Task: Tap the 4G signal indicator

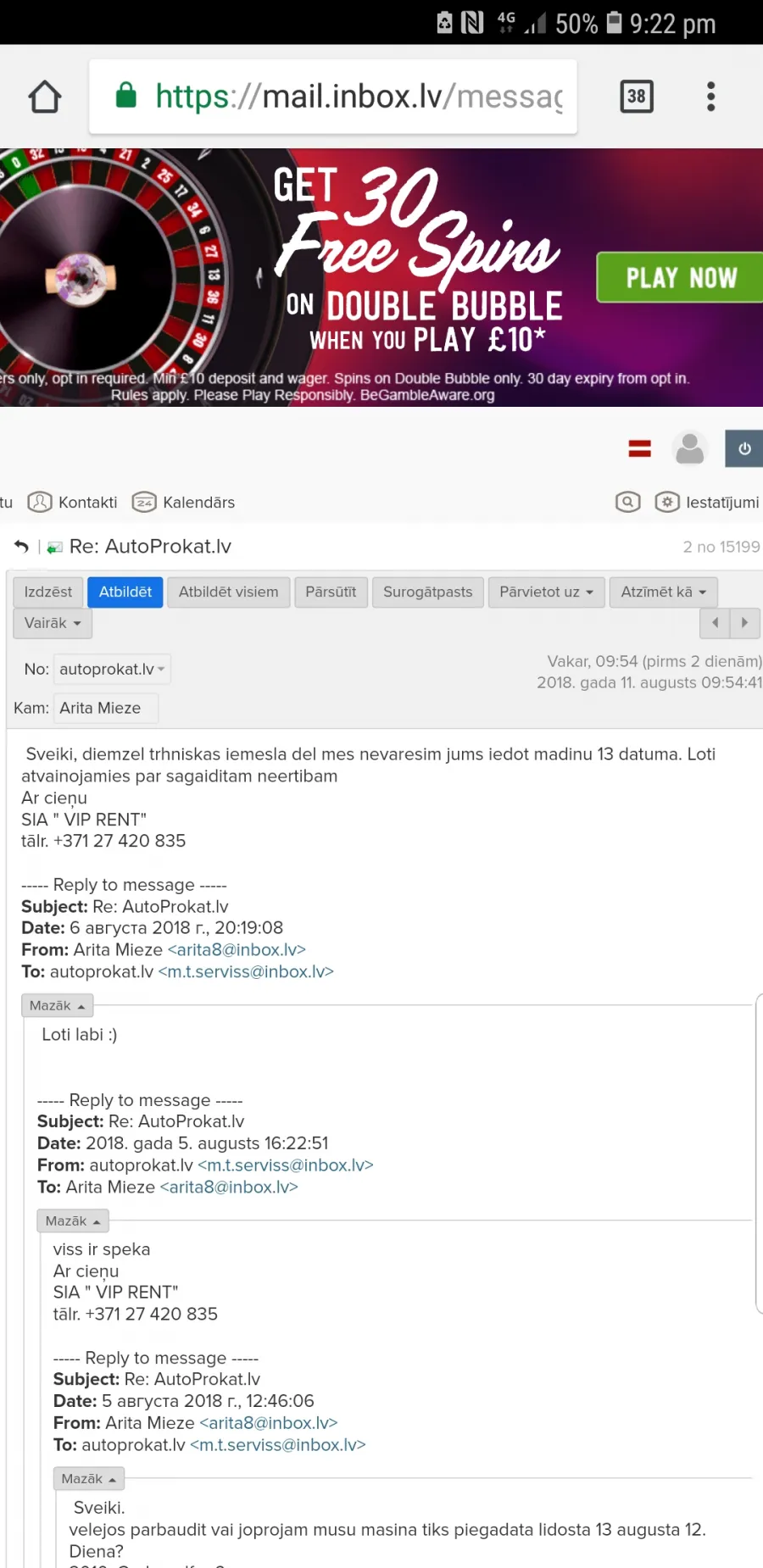Action: [506, 22]
